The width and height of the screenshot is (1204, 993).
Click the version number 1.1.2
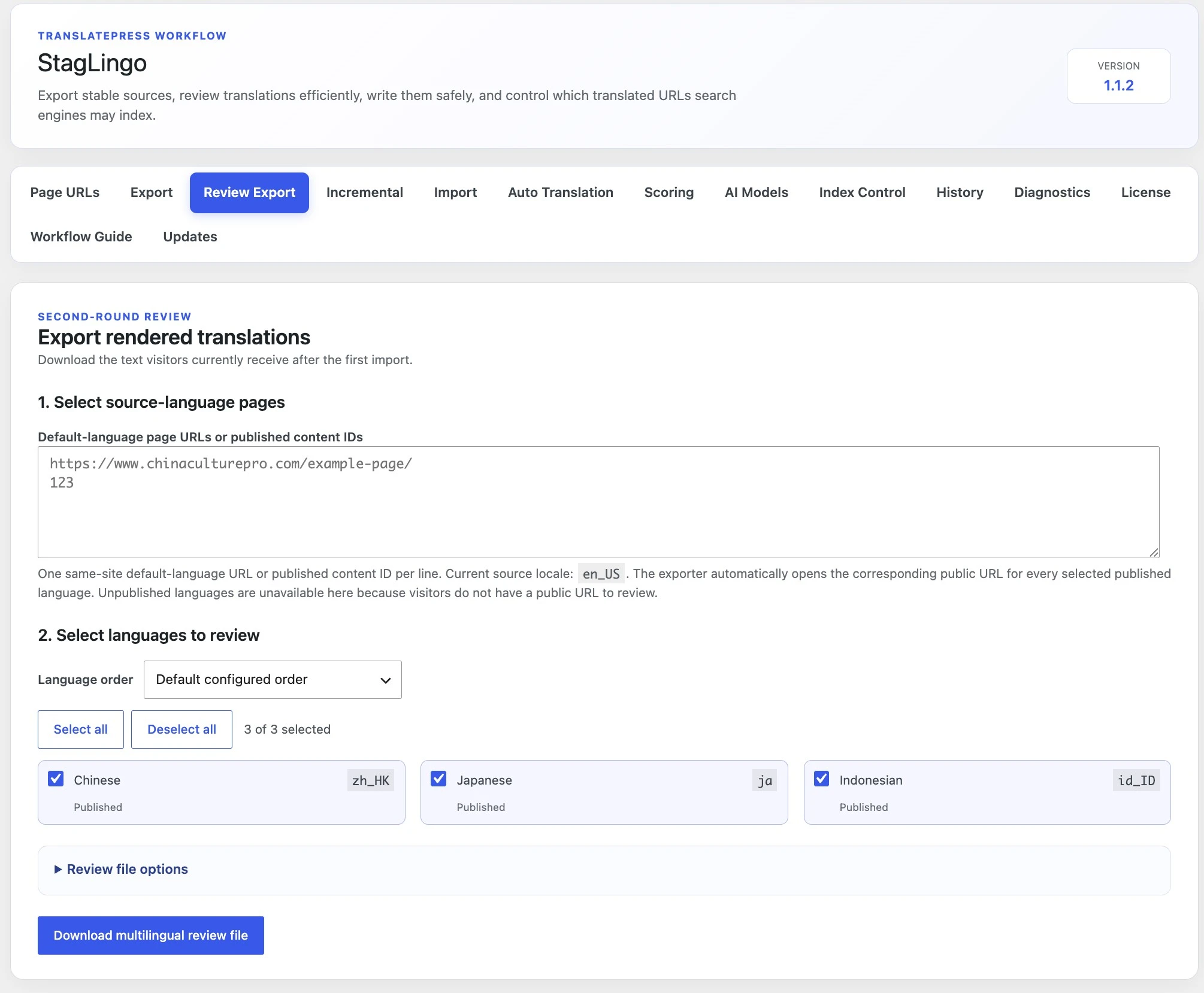pyautogui.click(x=1118, y=86)
